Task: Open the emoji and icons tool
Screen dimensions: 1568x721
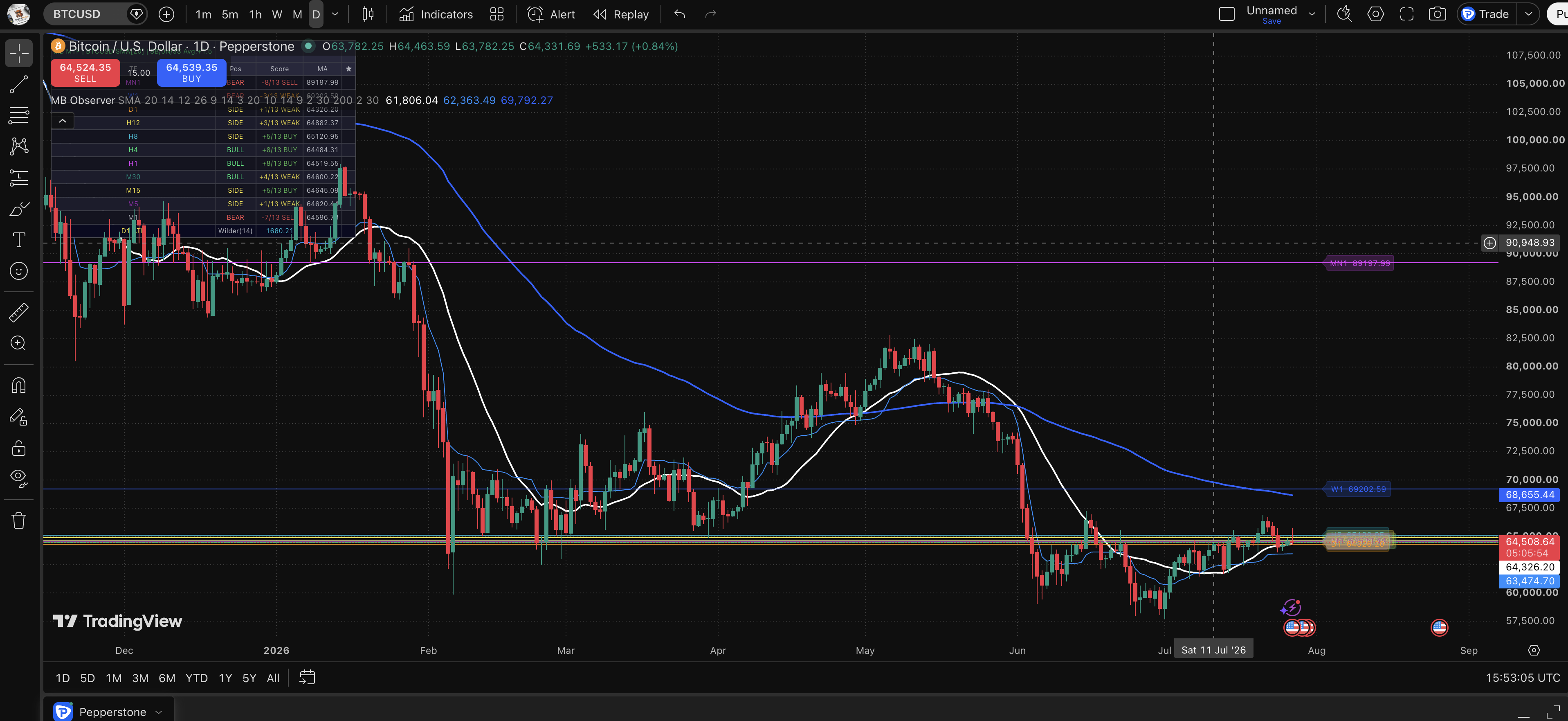Action: point(19,271)
